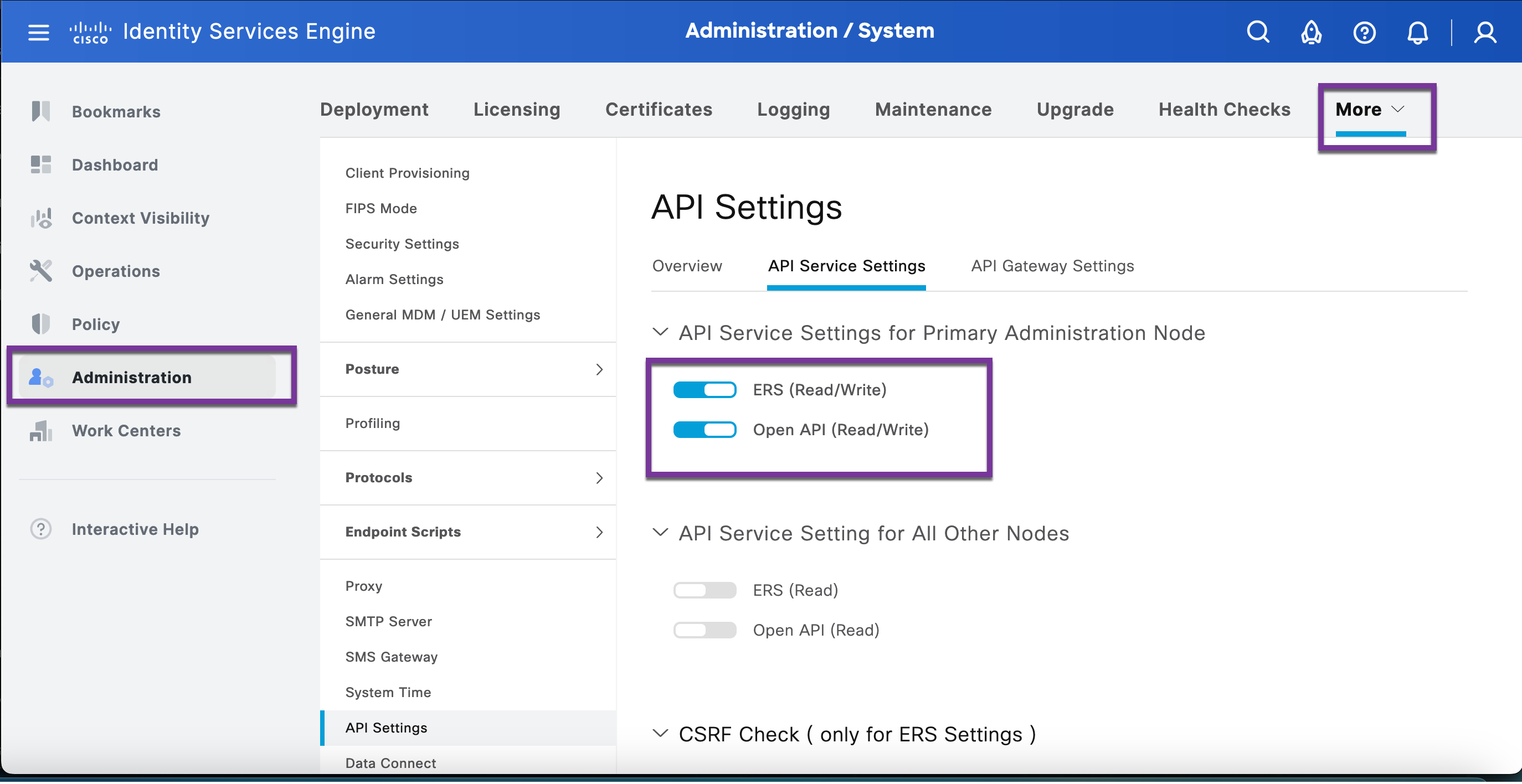This screenshot has width=1522, height=784.
Task: Open the More dropdown menu
Action: coord(1369,109)
